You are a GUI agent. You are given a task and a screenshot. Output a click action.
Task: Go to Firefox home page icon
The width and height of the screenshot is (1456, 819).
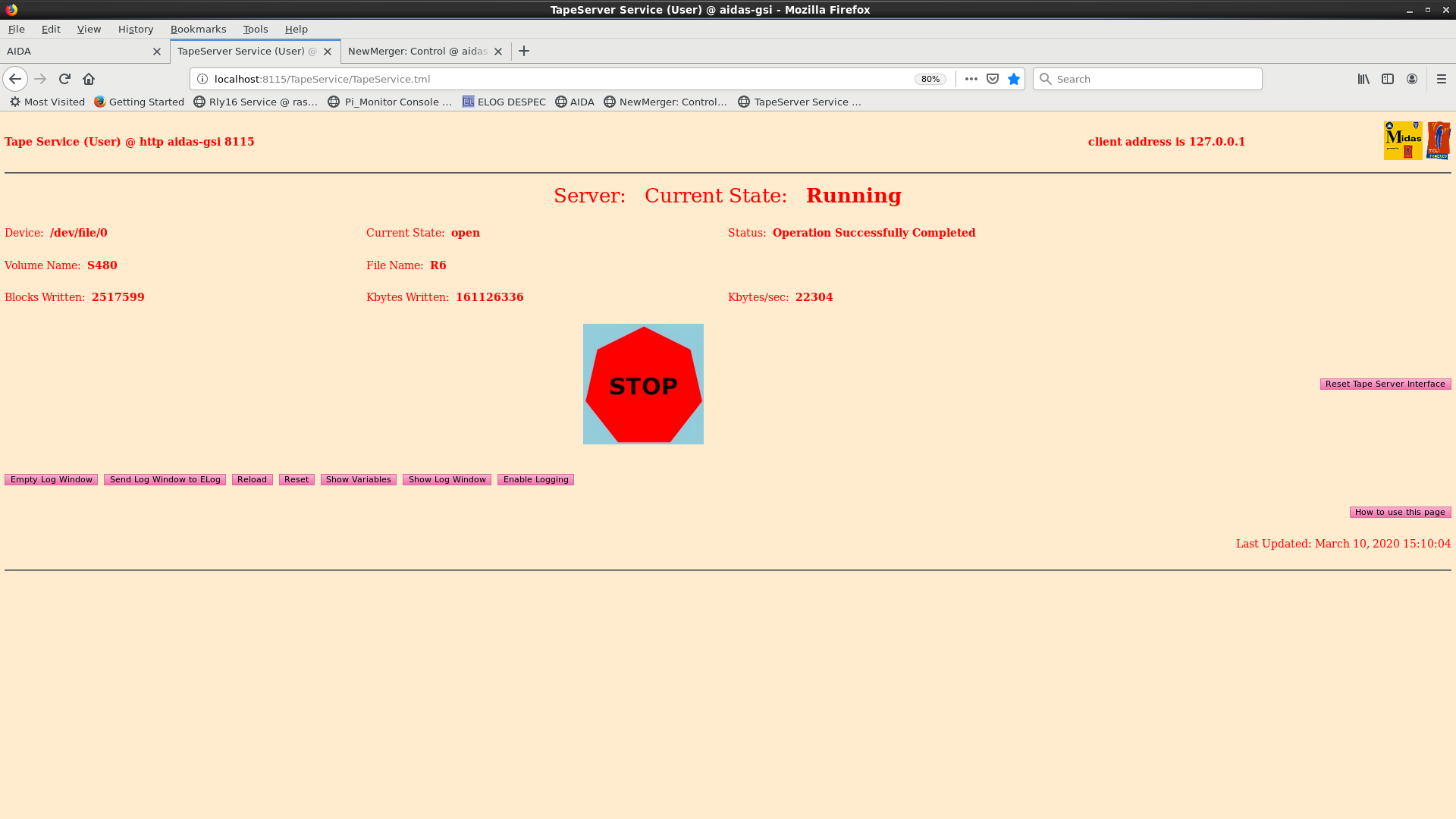(89, 79)
